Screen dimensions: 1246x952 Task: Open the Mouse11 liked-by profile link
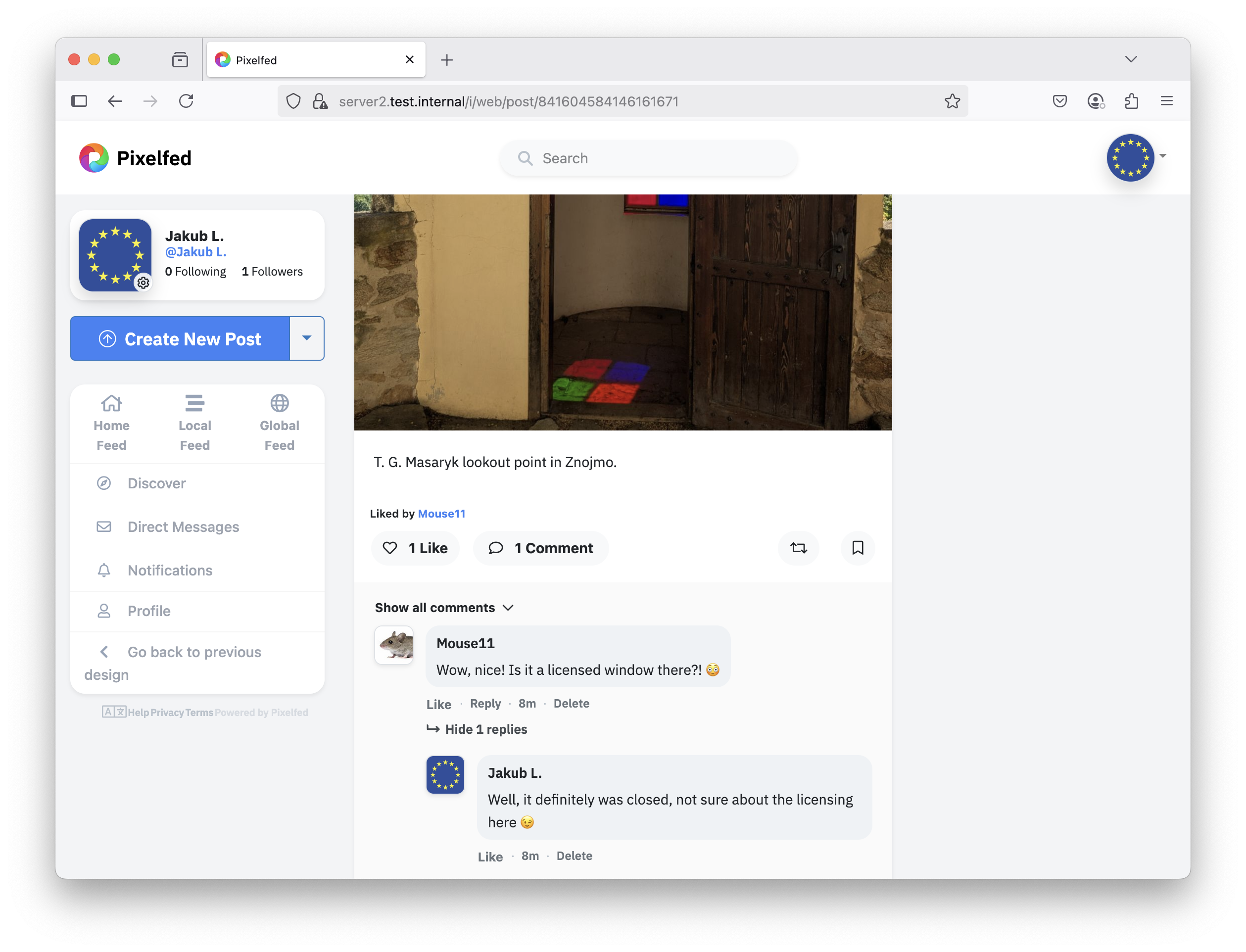coord(441,514)
